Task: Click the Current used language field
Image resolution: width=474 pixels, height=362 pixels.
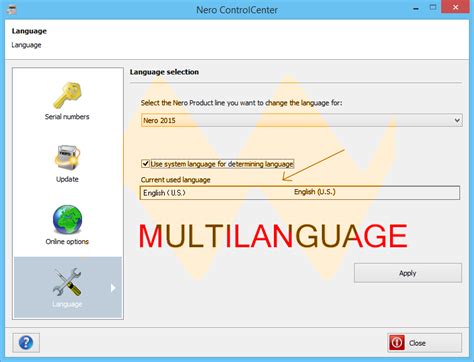Action: [300, 193]
